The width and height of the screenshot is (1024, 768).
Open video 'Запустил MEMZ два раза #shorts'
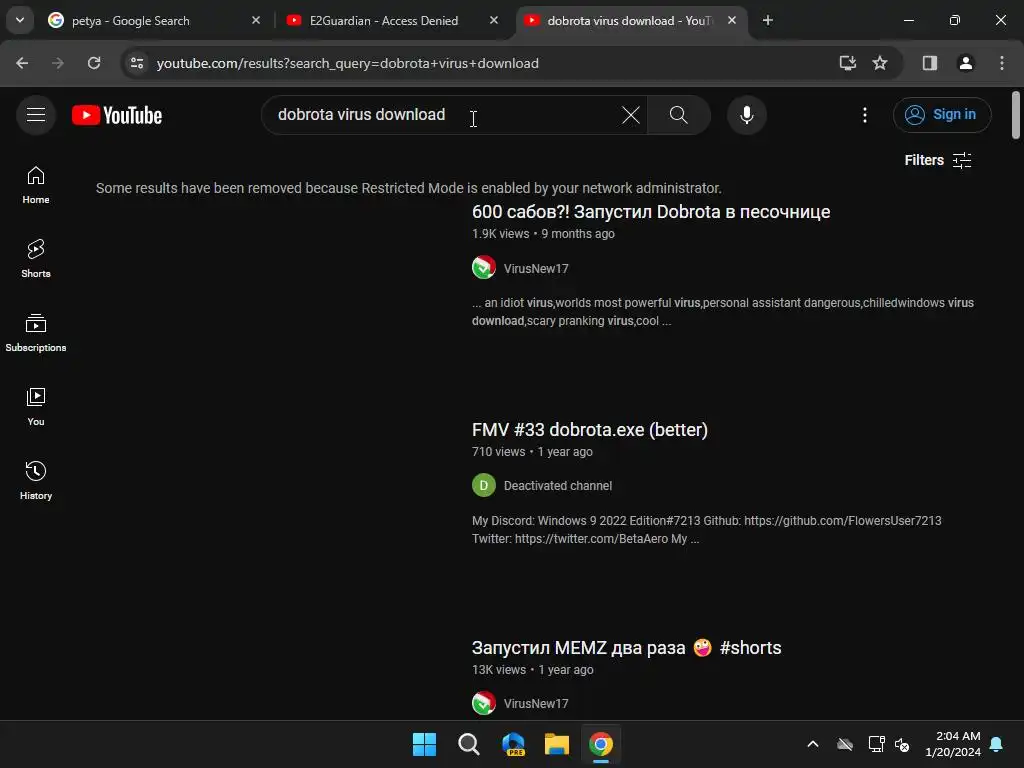pos(626,648)
